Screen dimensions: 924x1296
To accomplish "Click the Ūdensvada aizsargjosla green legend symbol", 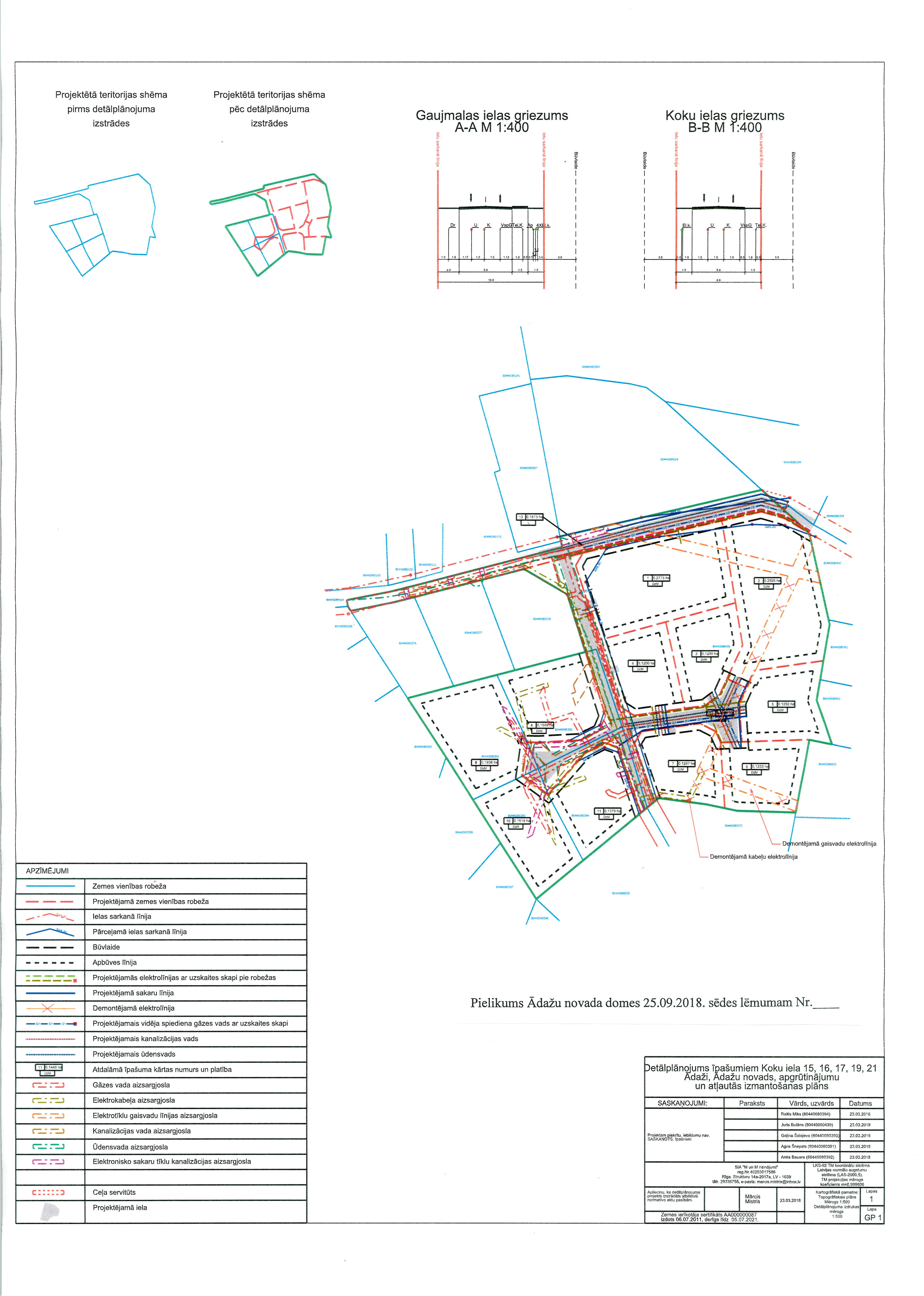I will (48, 1146).
